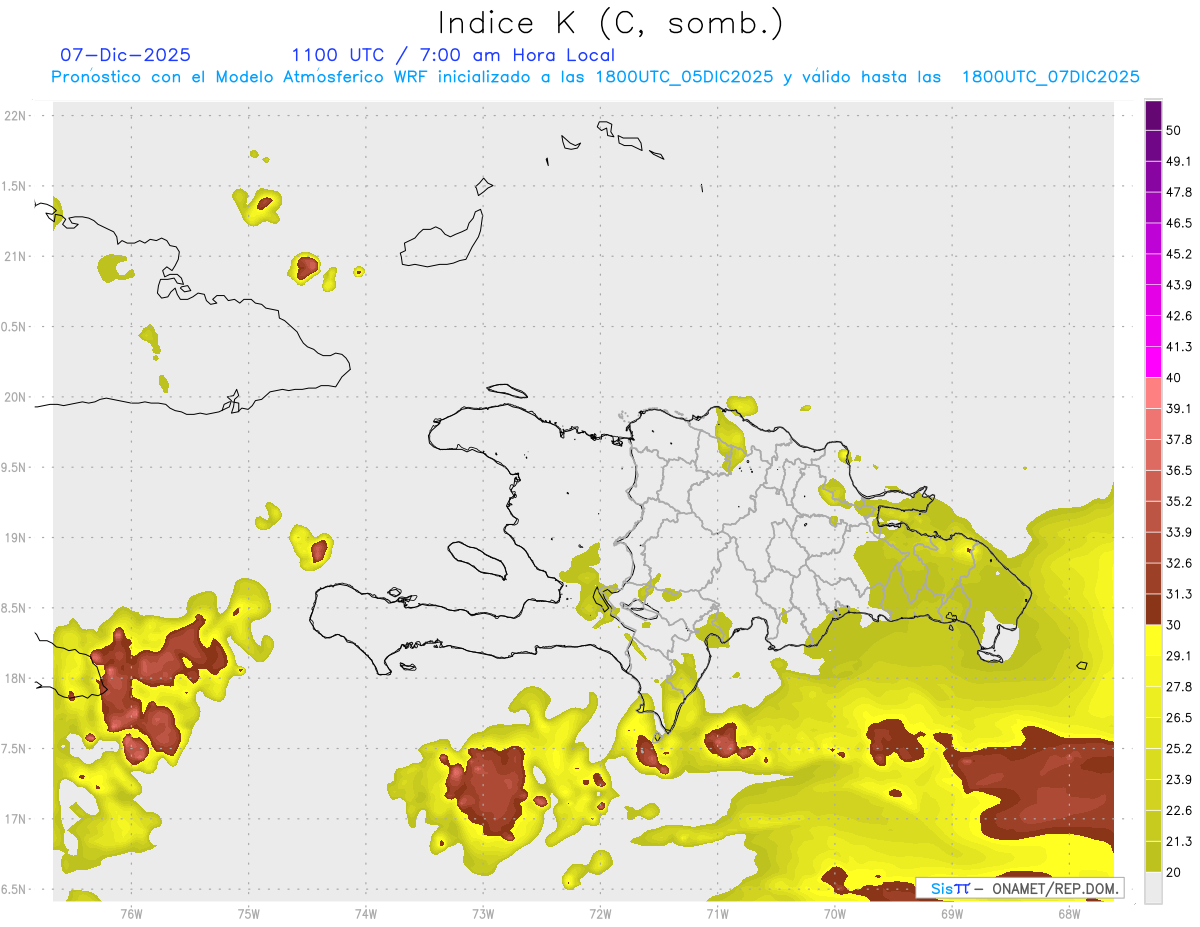Pick the bright yellow swatch between 29.1 and 30
1200x927 pixels.
coord(1153,641)
